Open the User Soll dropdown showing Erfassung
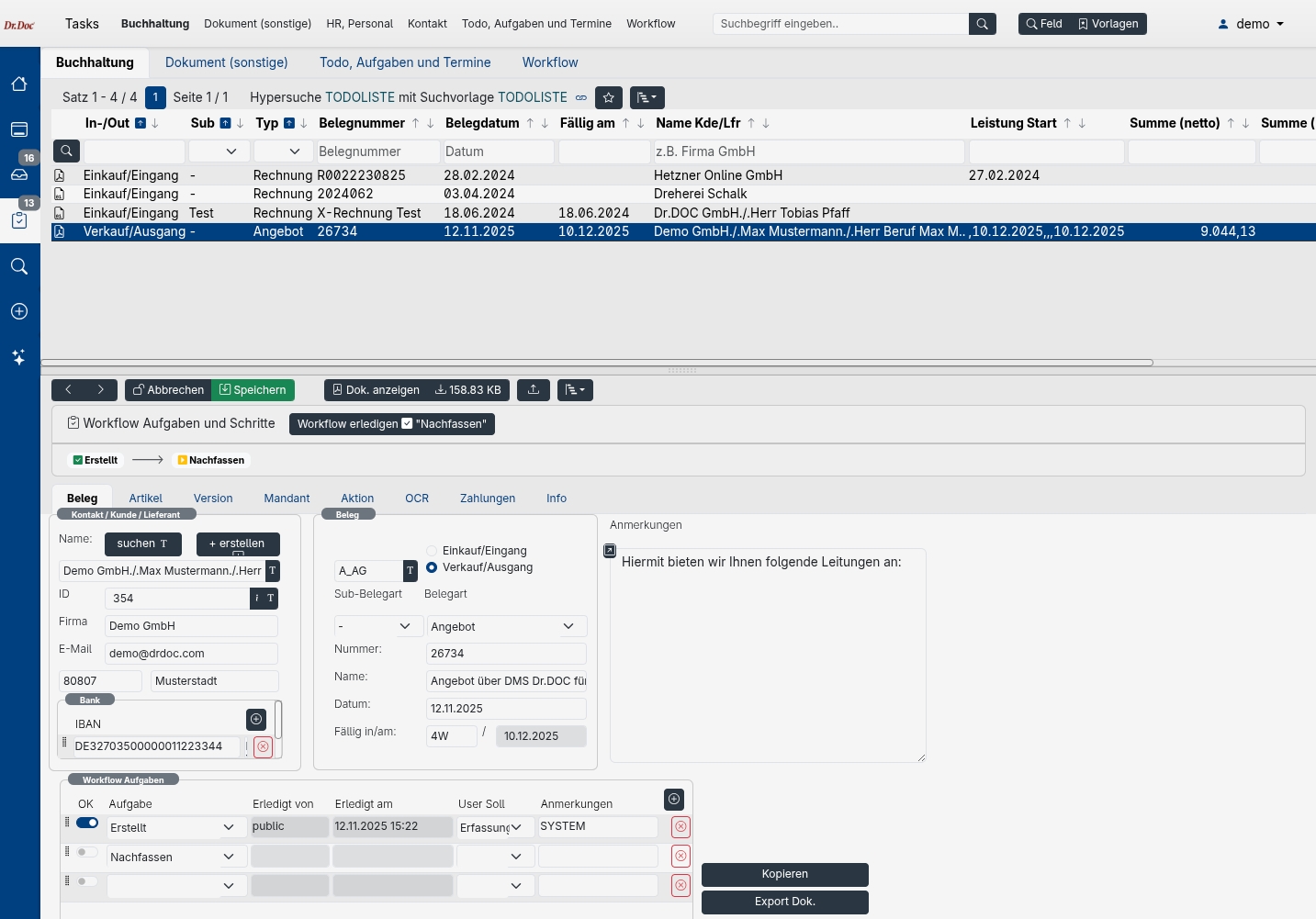Screen dimensions: 1316x919 [x=495, y=828]
